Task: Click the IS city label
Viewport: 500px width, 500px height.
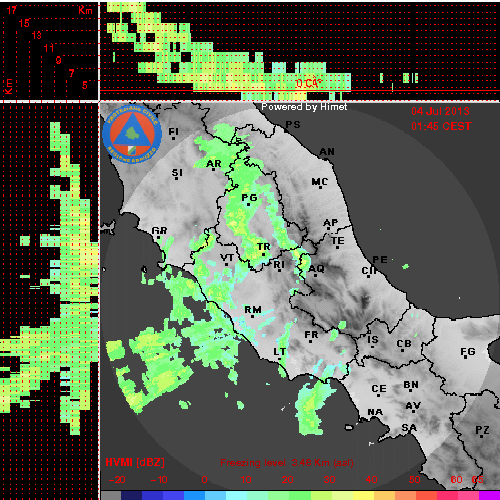Action: [373, 340]
